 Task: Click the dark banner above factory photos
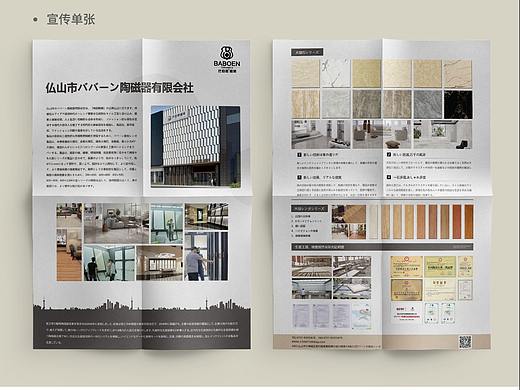click(x=382, y=247)
